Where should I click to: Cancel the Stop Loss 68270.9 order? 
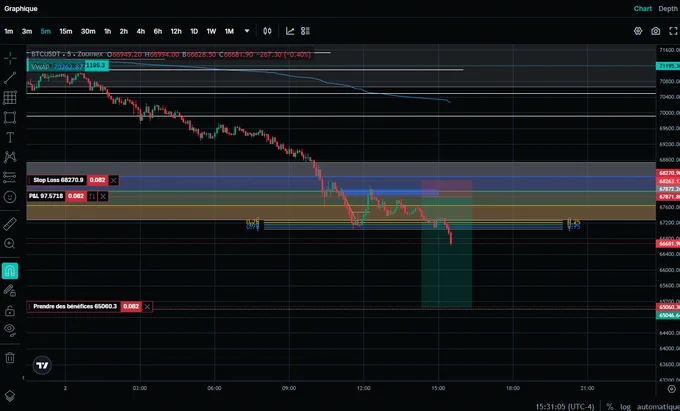pos(114,180)
